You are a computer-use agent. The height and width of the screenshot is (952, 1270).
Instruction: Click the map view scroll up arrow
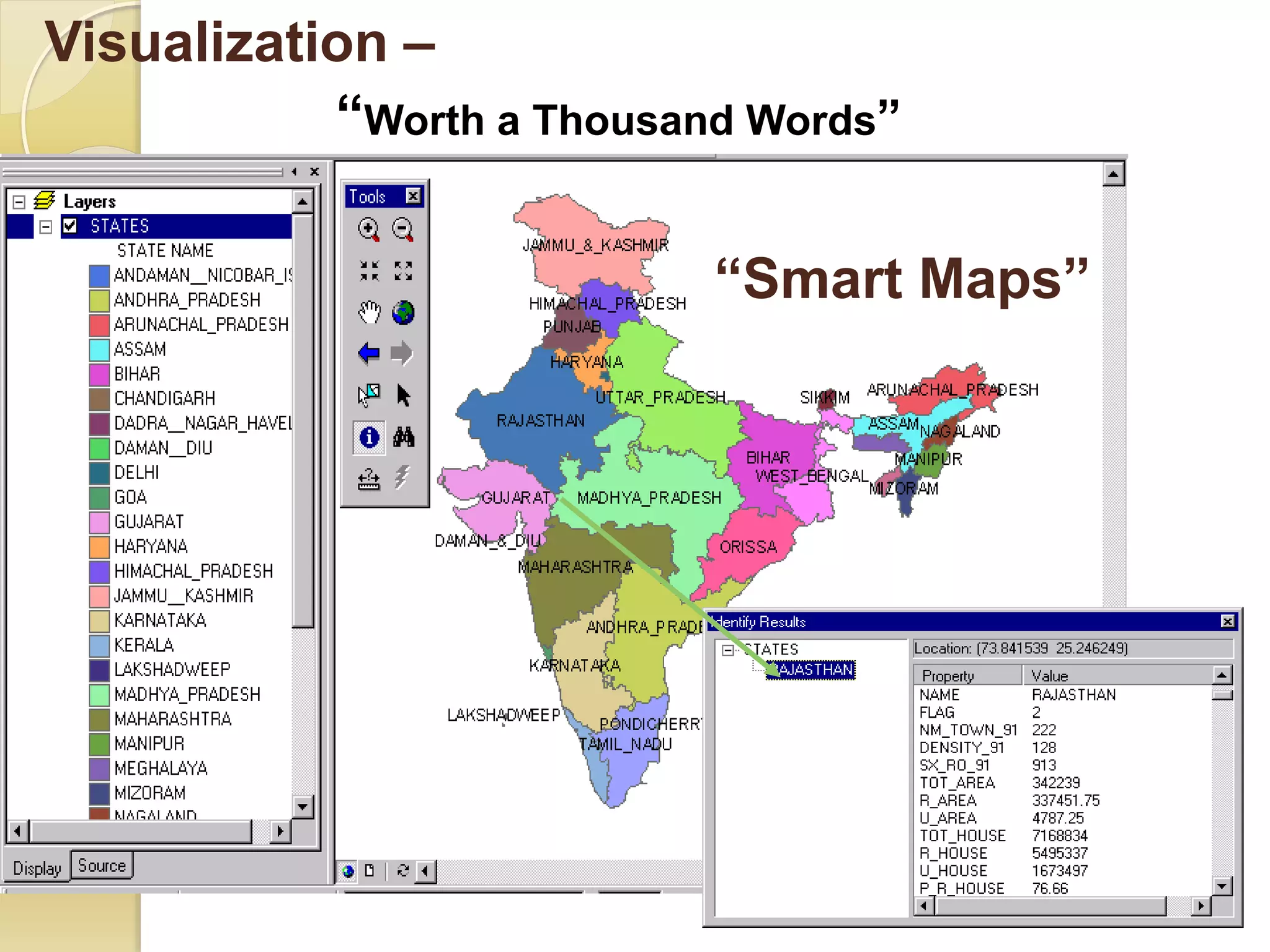pos(1114,175)
